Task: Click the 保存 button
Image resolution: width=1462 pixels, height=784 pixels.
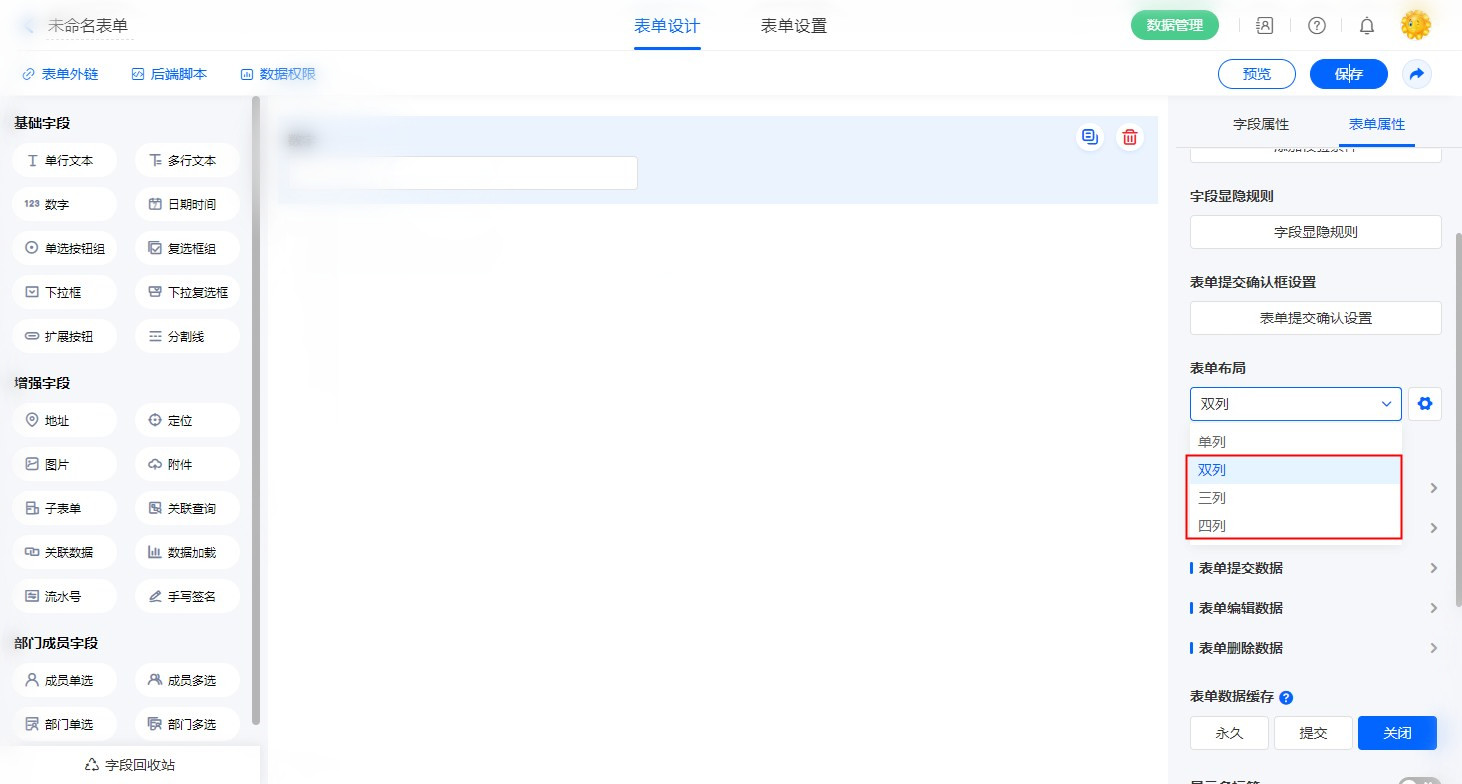Action: (x=1348, y=74)
